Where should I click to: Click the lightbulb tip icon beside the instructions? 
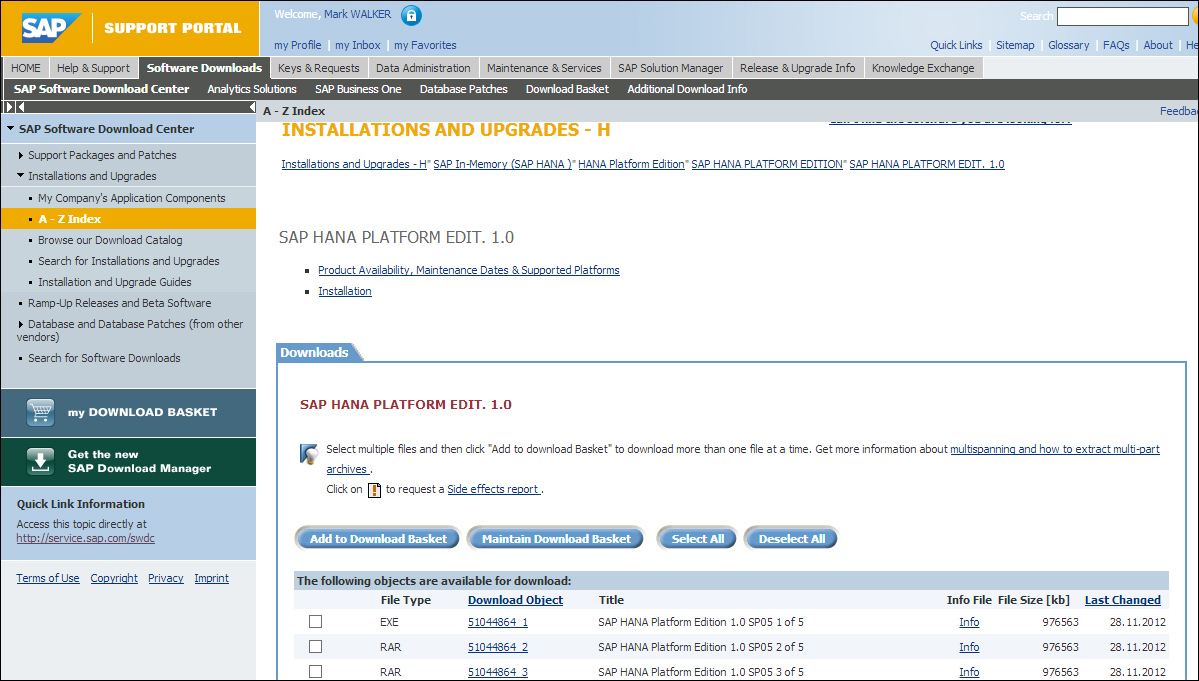(308, 454)
